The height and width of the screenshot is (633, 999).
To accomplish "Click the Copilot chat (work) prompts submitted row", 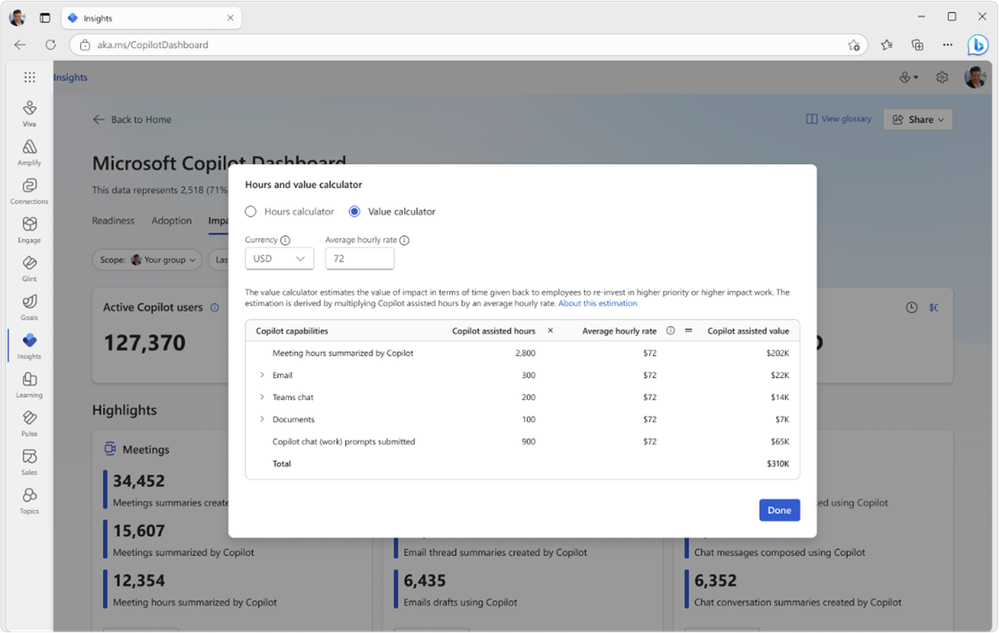I will pyautogui.click(x=522, y=441).
